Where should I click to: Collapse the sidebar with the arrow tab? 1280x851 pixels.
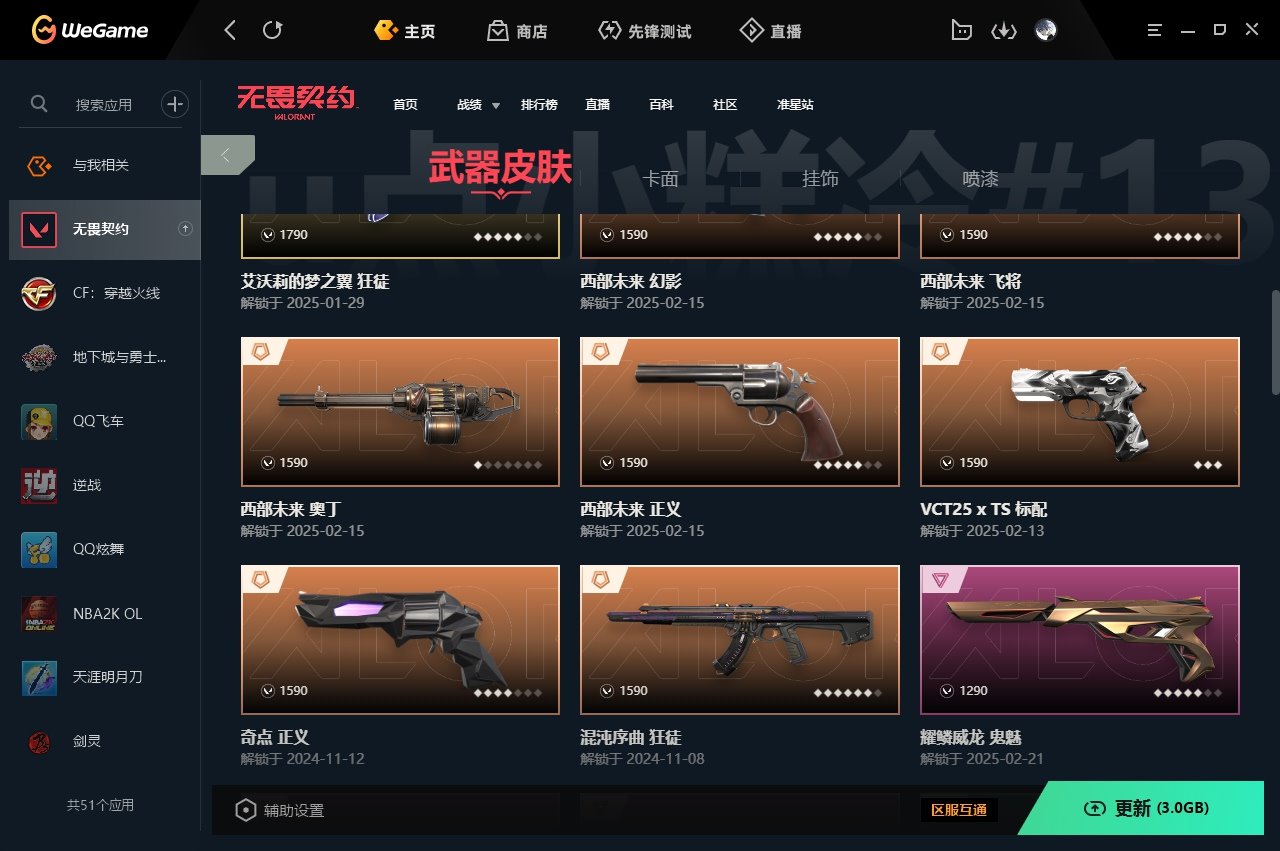pyautogui.click(x=227, y=155)
